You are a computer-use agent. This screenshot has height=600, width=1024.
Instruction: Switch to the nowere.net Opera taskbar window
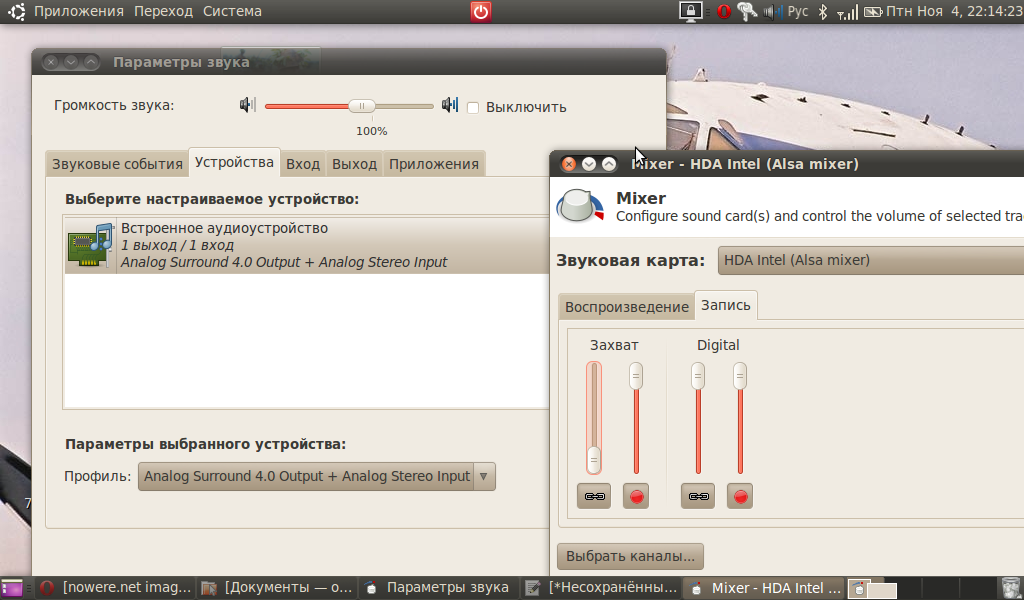[x=115, y=588]
